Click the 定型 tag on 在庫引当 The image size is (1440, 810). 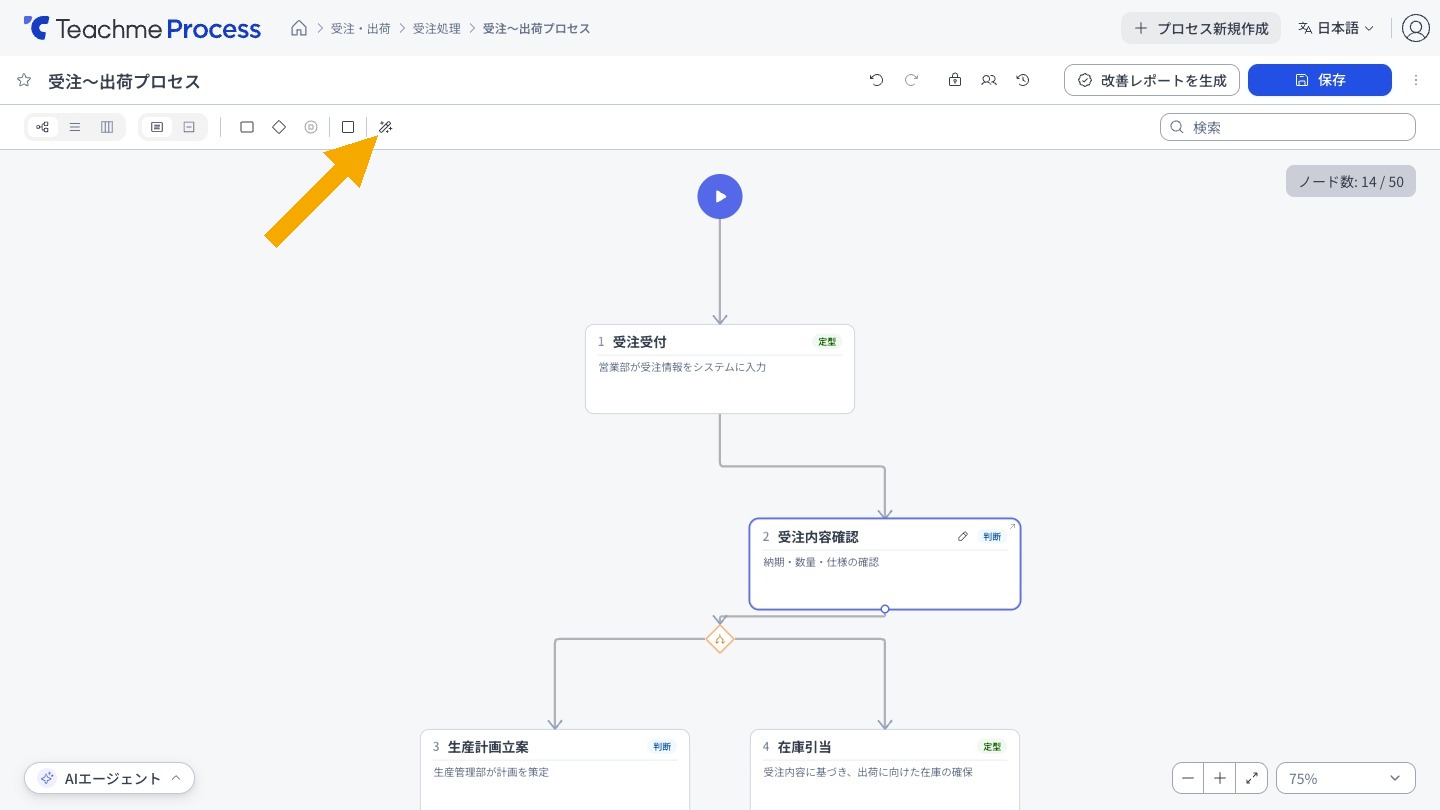(992, 747)
